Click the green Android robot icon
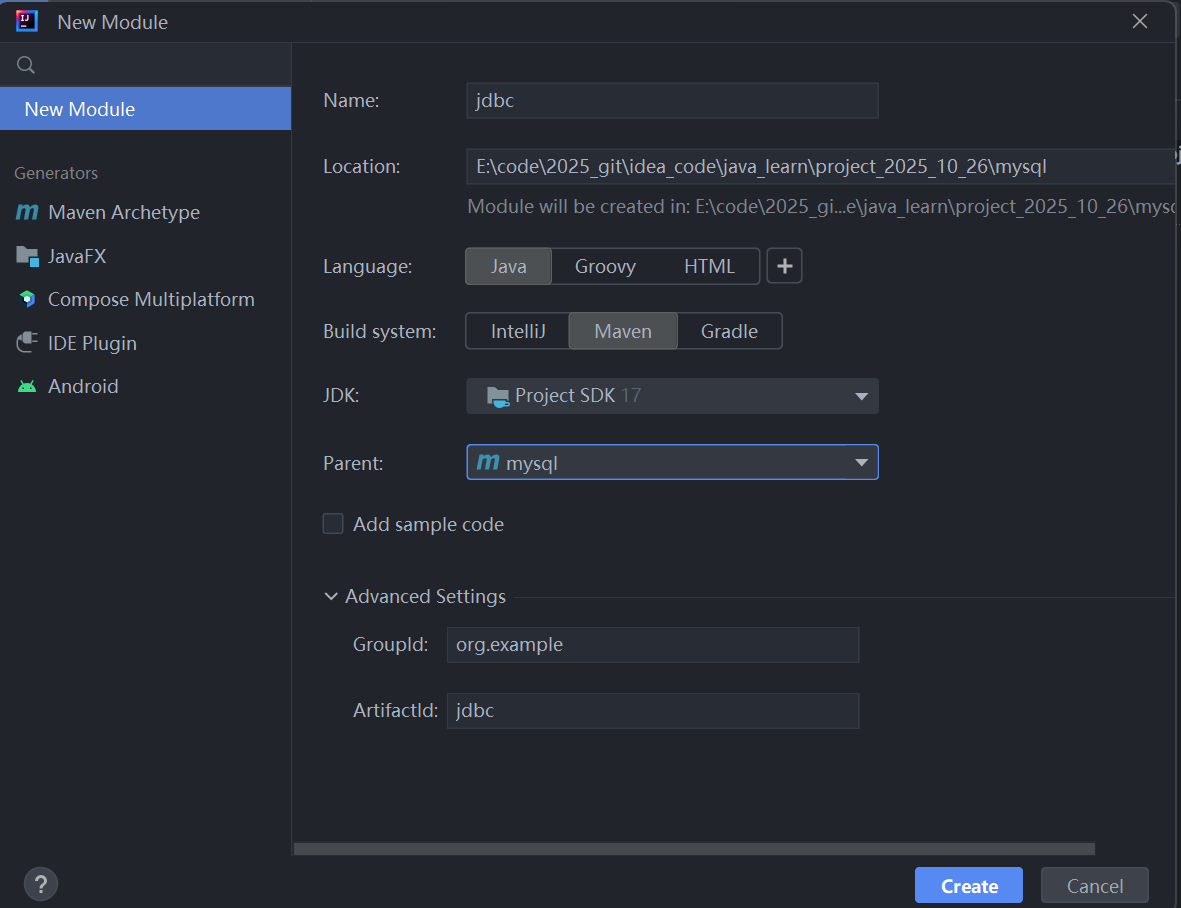 click(27, 386)
